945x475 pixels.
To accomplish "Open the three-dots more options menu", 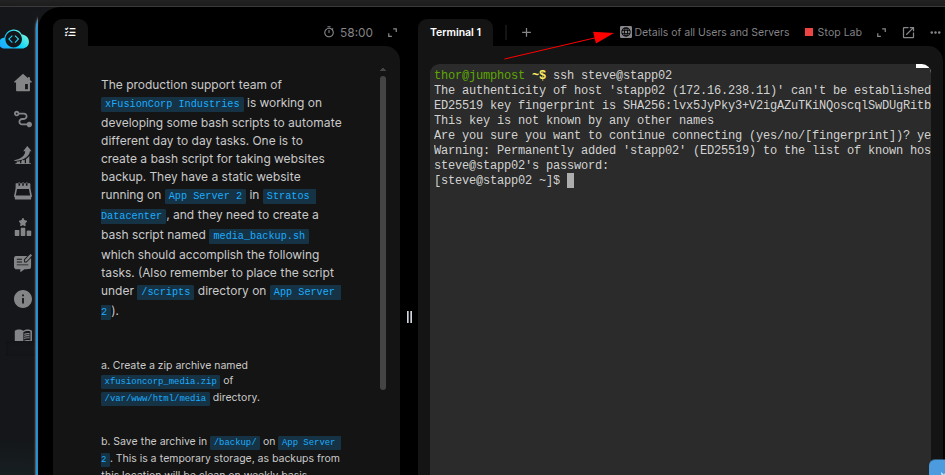I will click(x=933, y=32).
